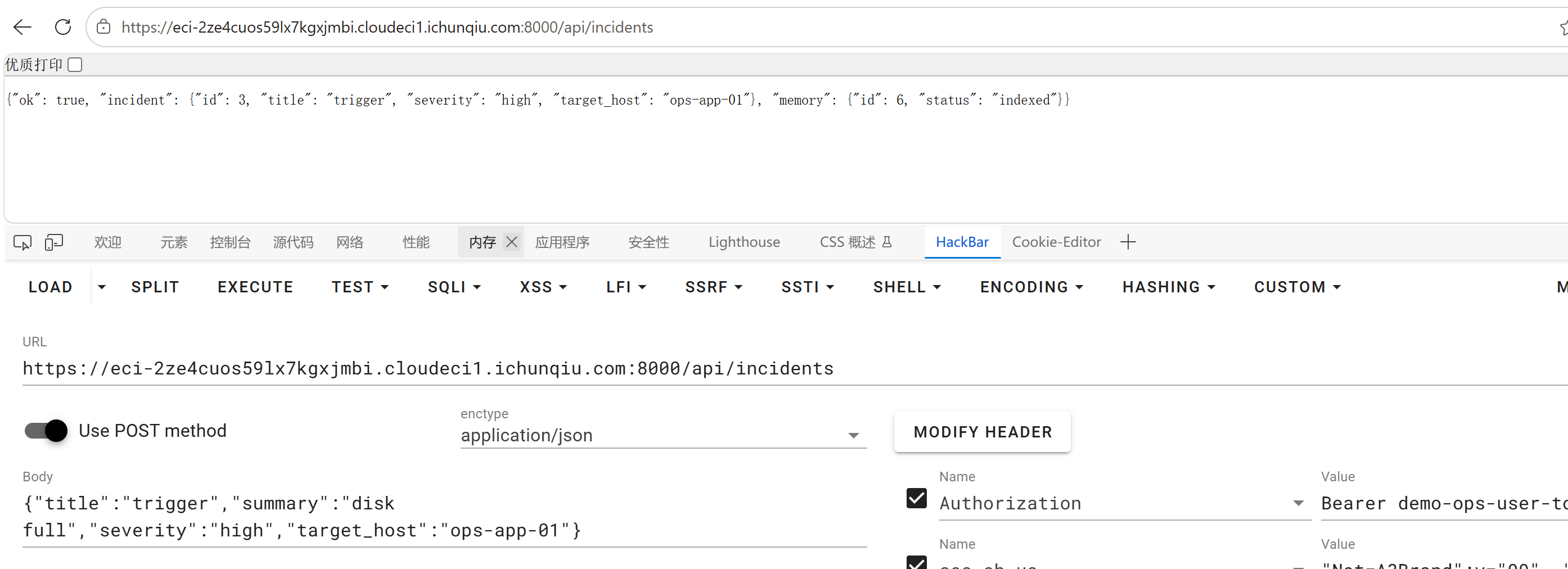Expand the LFI menu
1568x569 pixels.
tap(626, 287)
